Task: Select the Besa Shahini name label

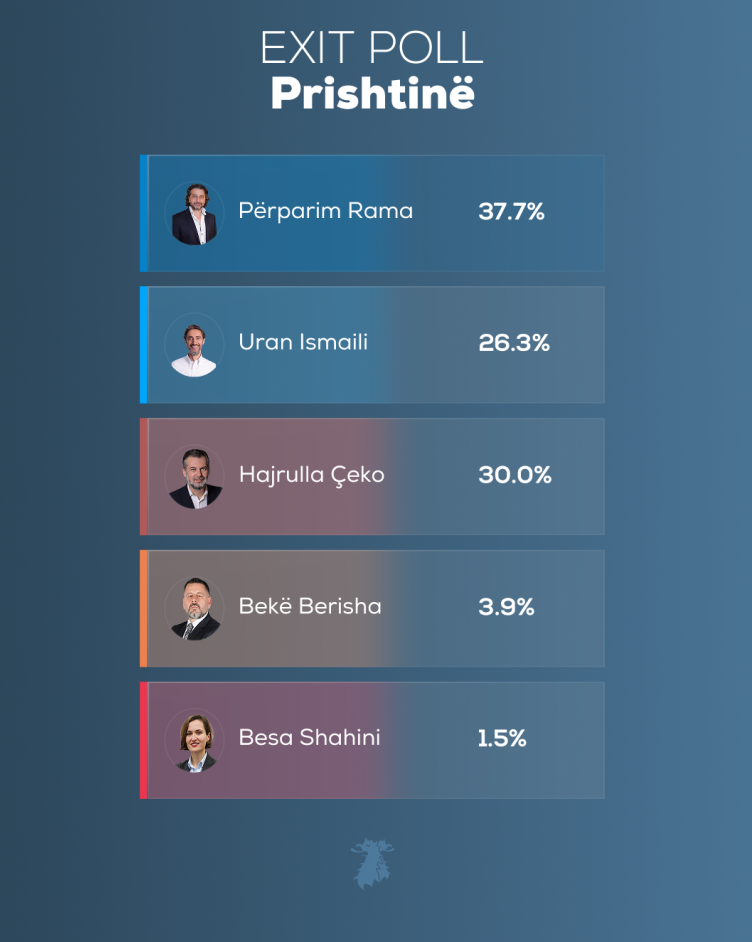Action: click(x=309, y=738)
